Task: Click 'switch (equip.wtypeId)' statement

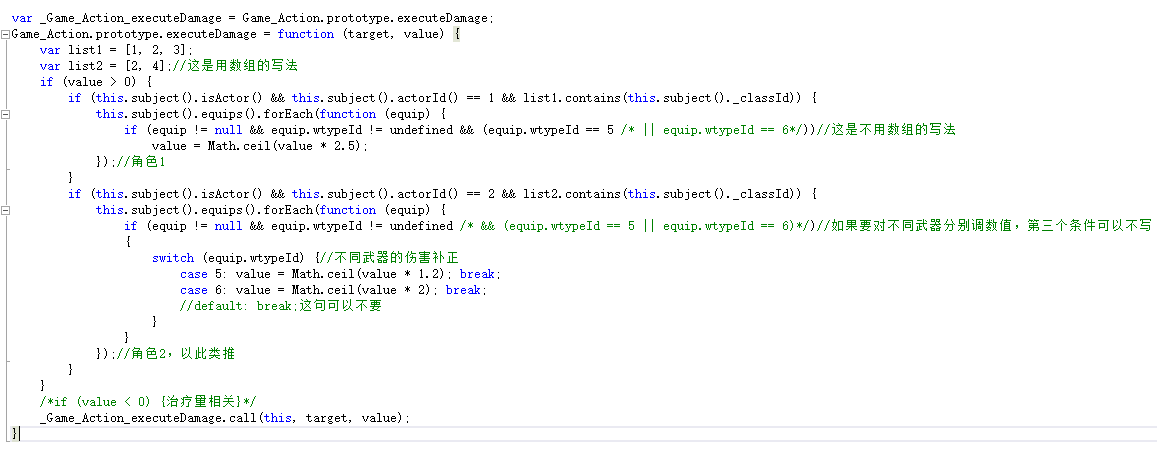Action: [229, 258]
